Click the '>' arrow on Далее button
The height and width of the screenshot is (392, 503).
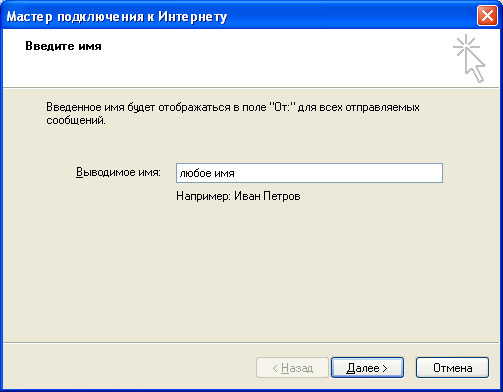pos(385,368)
